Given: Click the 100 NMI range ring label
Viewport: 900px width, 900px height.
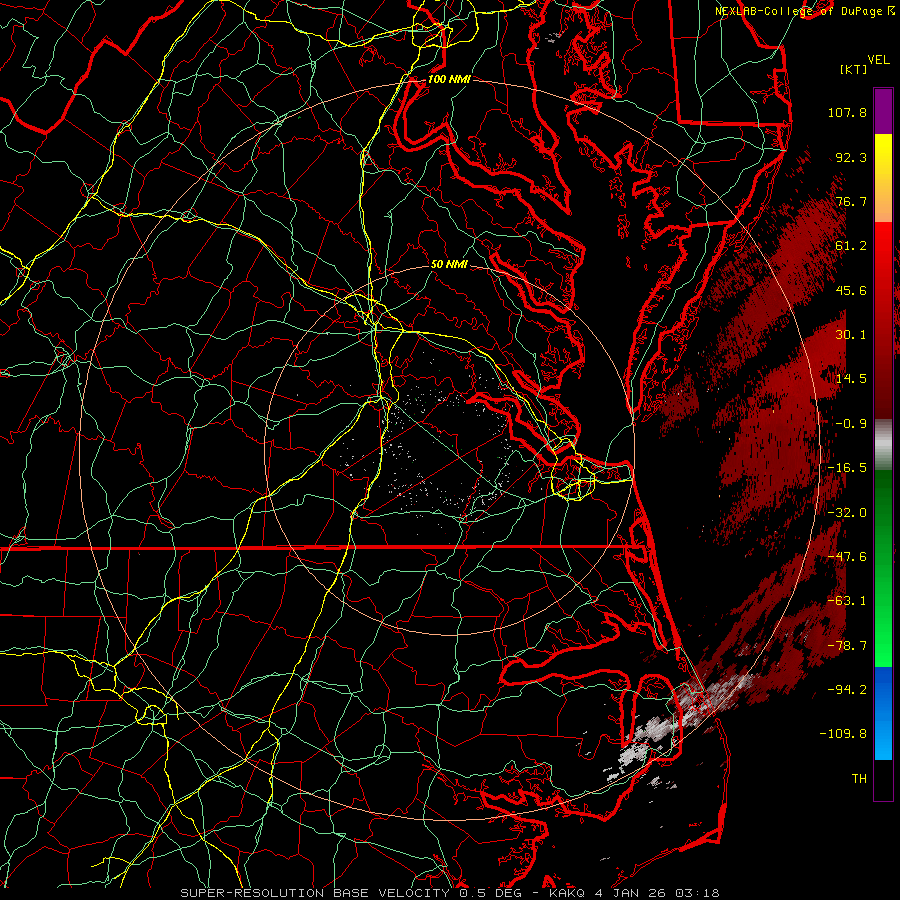Looking at the screenshot, I should 449,79.
